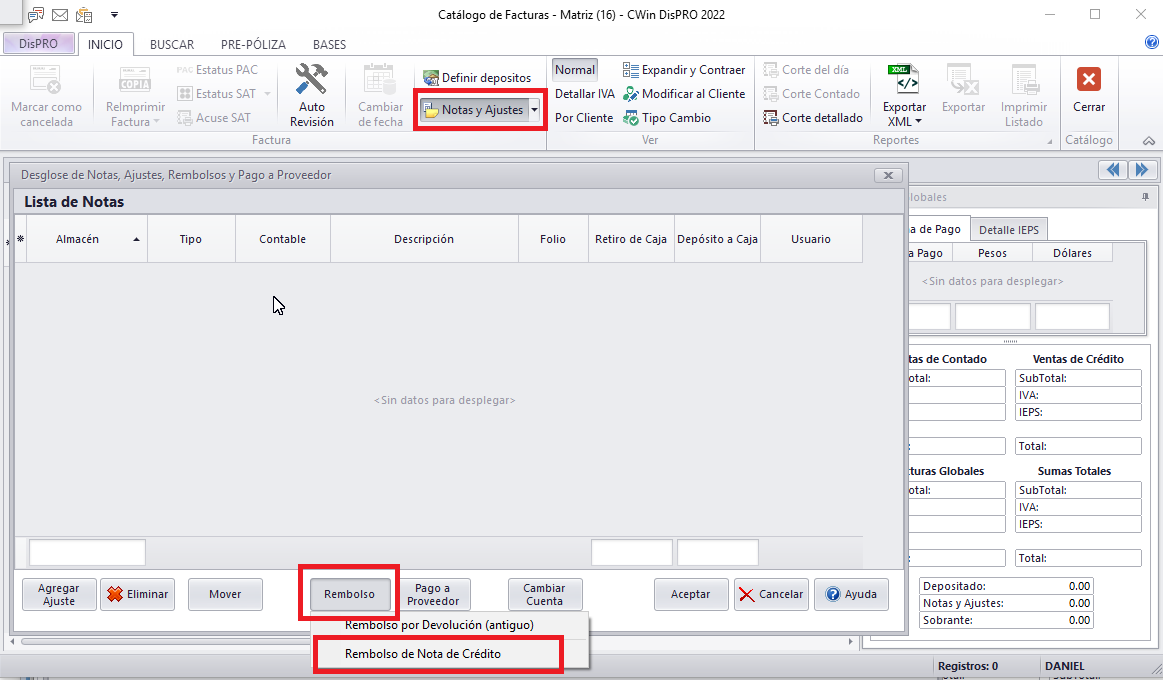The width and height of the screenshot is (1163, 680).
Task: Open Corte detallado report
Action: [812, 118]
